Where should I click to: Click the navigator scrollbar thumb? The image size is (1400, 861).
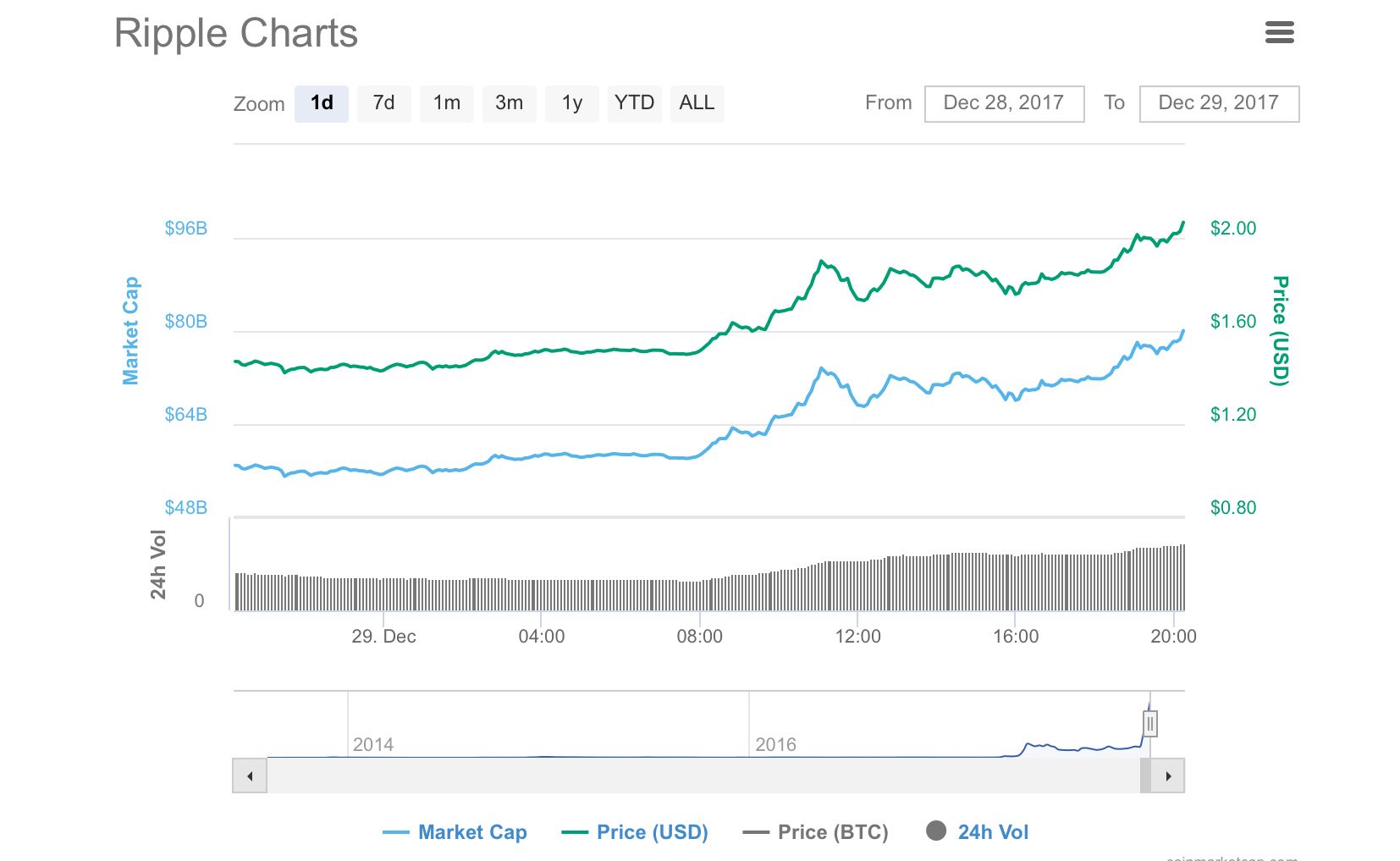click(1145, 775)
